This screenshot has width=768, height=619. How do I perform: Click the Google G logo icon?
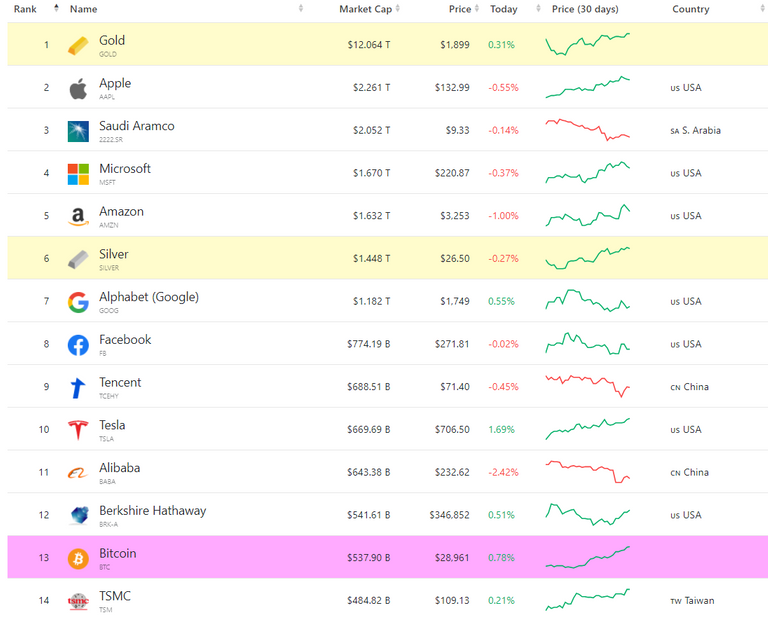(x=78, y=302)
